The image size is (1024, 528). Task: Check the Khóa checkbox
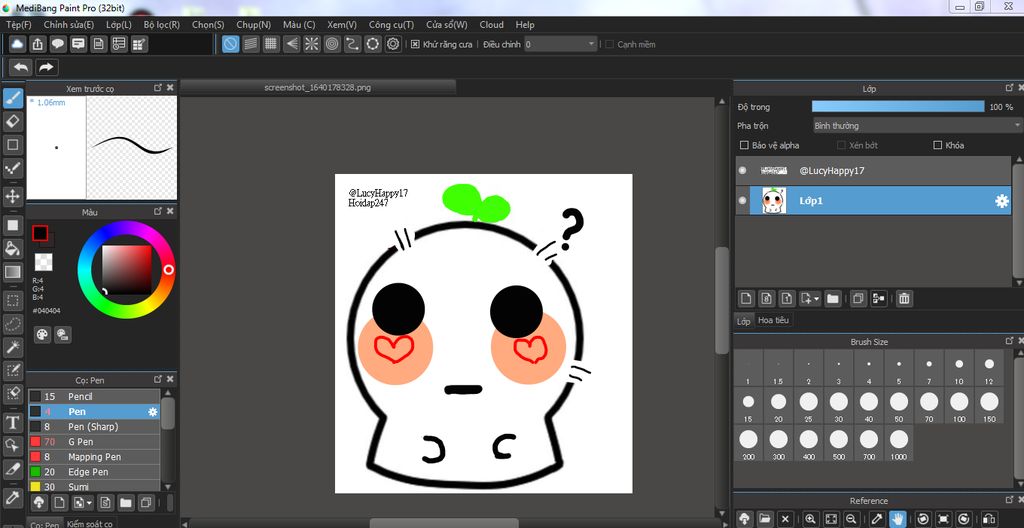[938, 145]
